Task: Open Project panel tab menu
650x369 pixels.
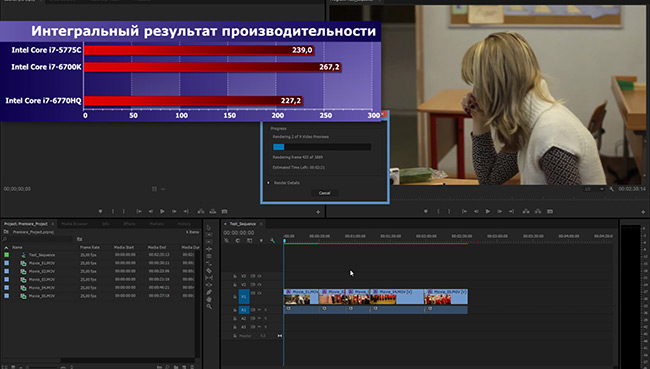Action: coord(52,224)
